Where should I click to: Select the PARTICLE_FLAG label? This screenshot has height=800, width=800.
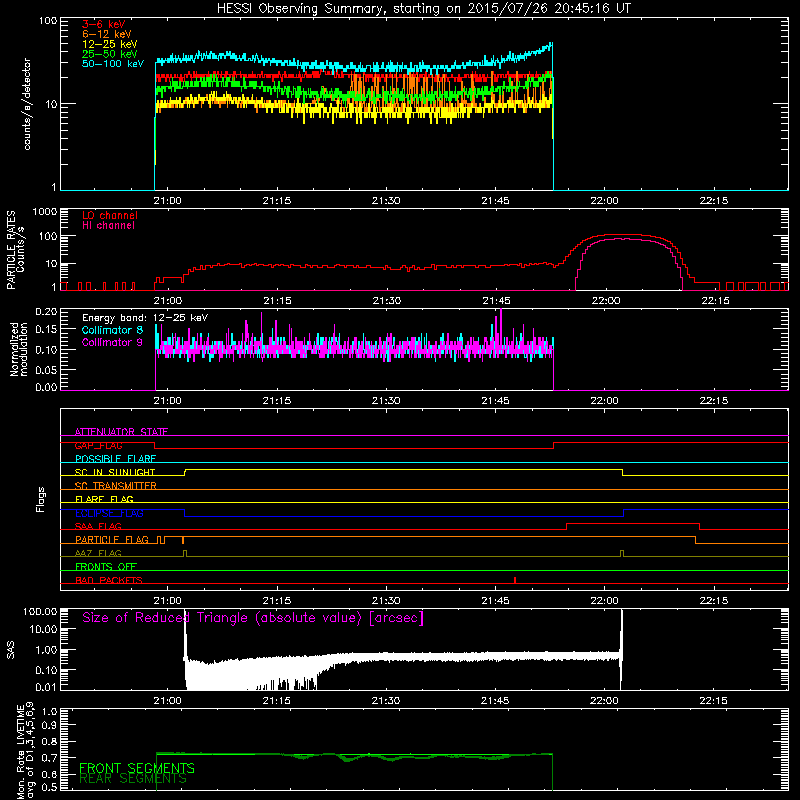click(112, 540)
